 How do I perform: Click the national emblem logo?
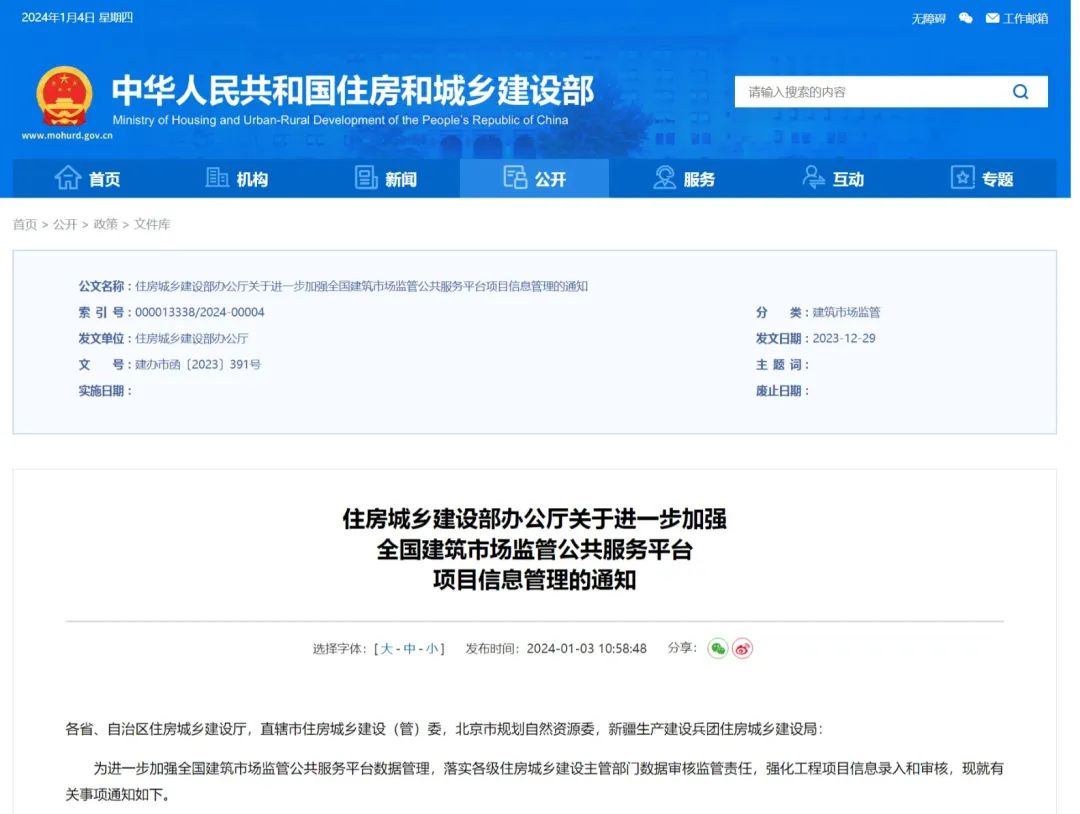coord(64,96)
